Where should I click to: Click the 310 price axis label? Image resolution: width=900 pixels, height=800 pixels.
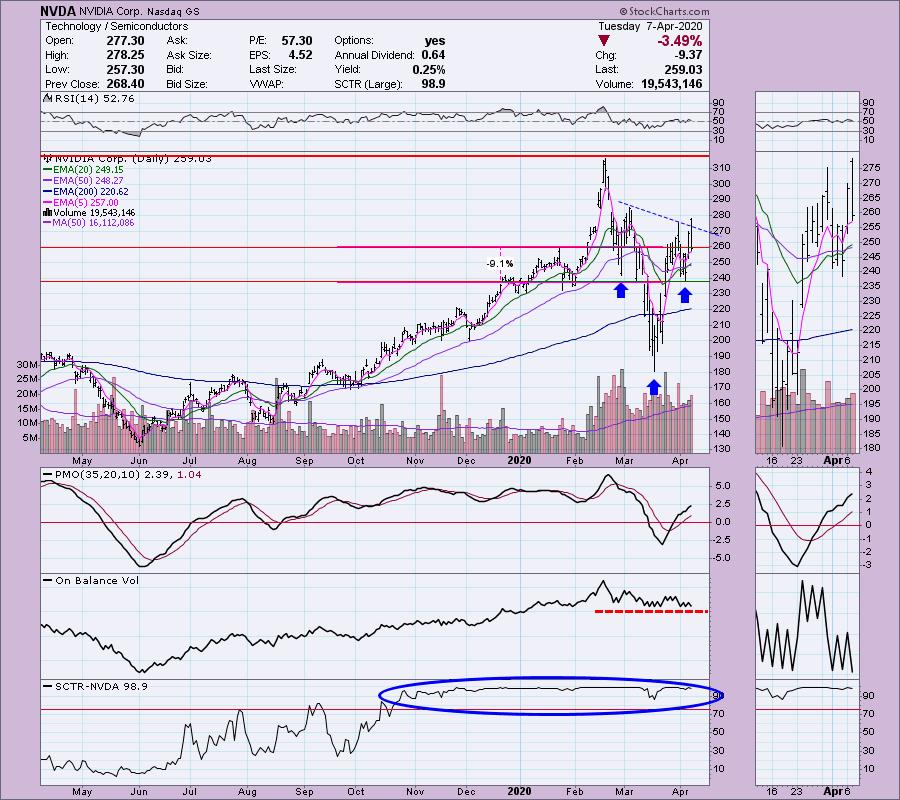[721, 168]
